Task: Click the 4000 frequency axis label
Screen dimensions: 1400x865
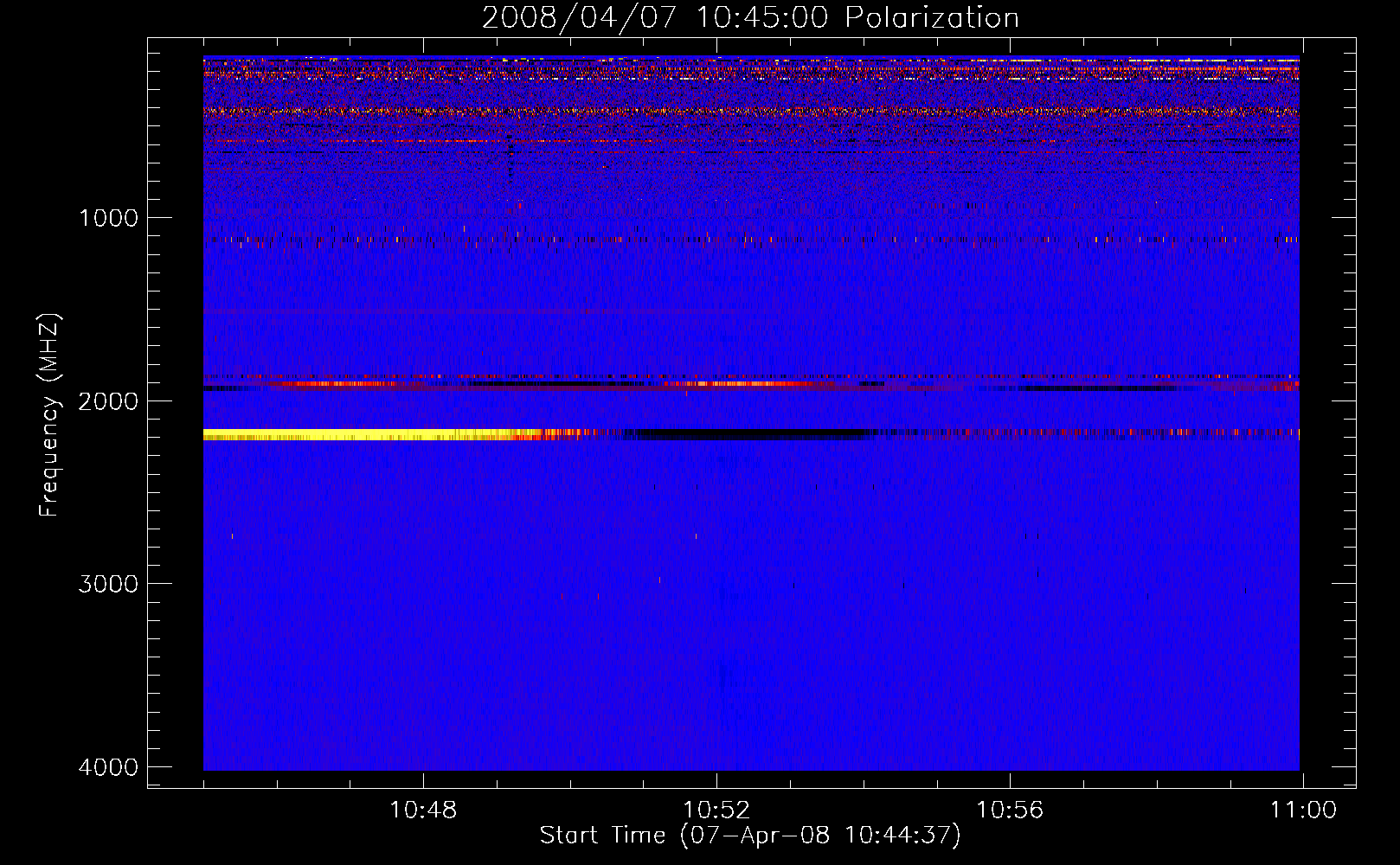Action: click(108, 767)
